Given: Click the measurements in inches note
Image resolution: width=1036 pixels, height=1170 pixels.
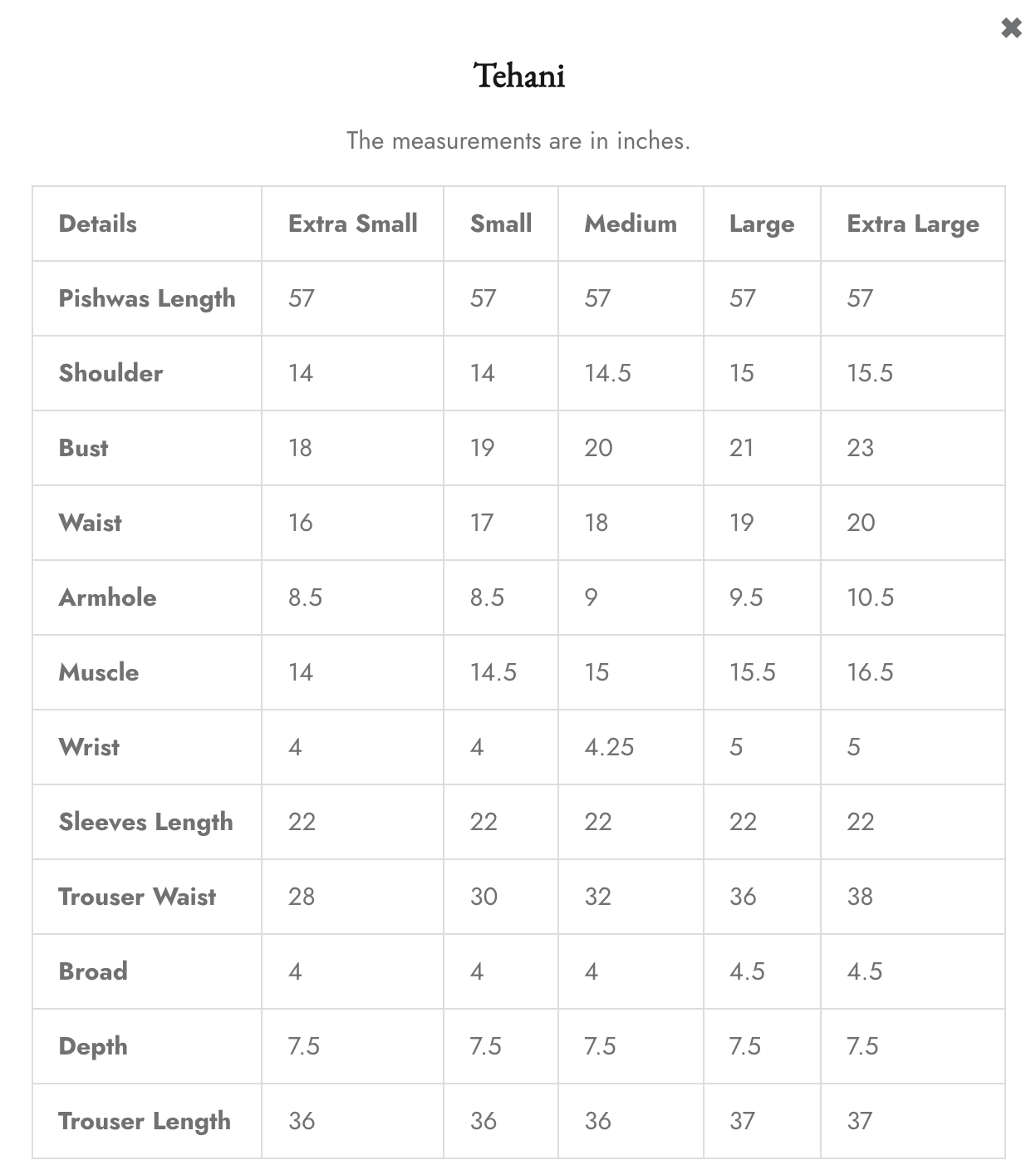Looking at the screenshot, I should point(518,140).
